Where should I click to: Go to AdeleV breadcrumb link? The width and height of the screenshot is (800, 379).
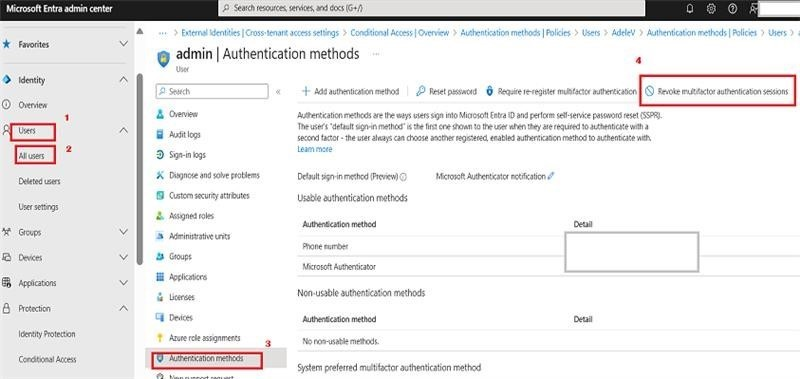(x=623, y=33)
